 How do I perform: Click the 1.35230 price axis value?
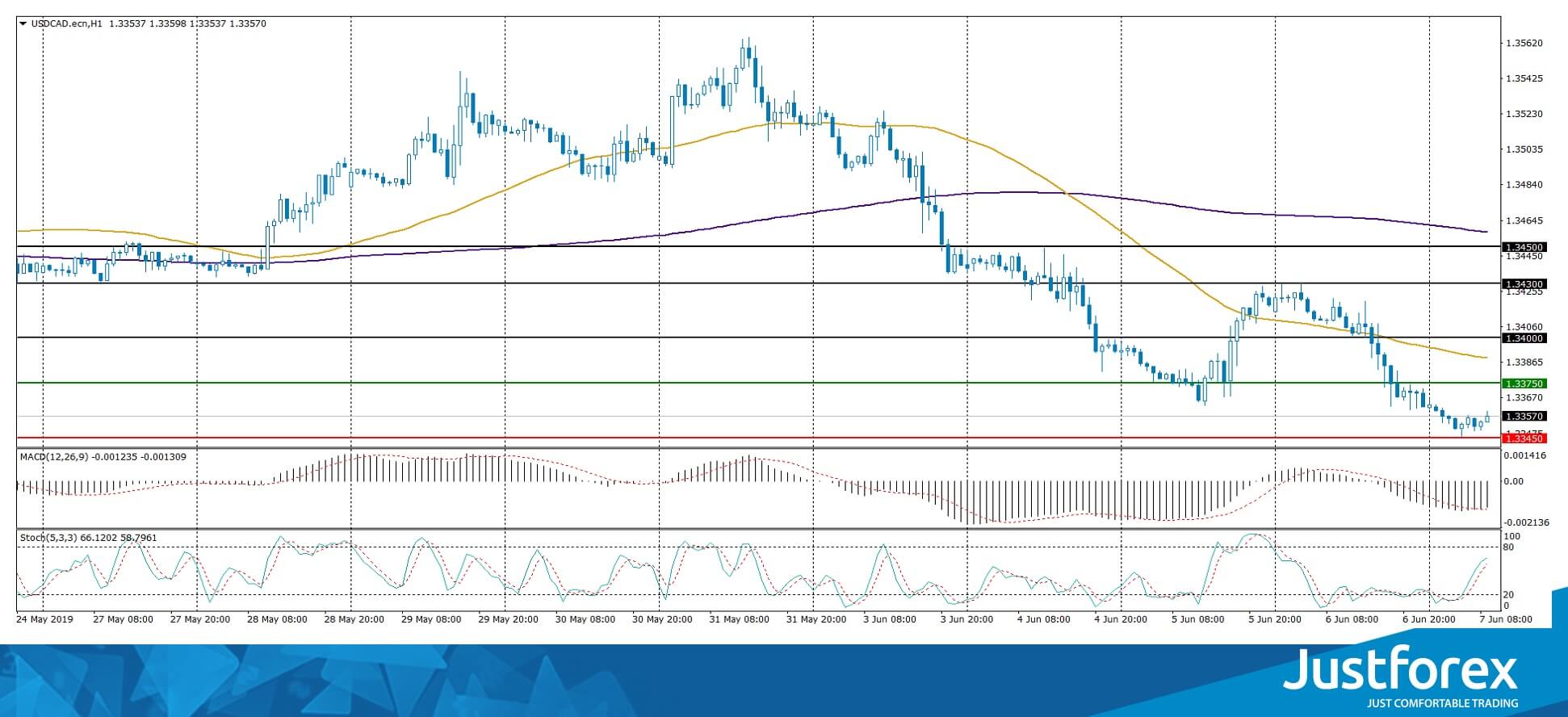coord(1524,114)
